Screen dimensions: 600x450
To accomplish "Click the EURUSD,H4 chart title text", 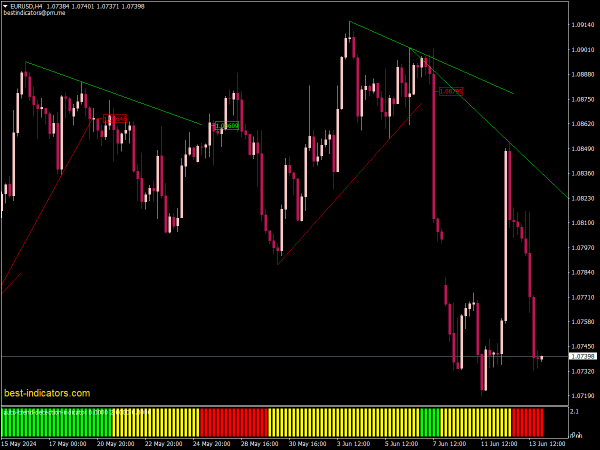I will (x=26, y=7).
